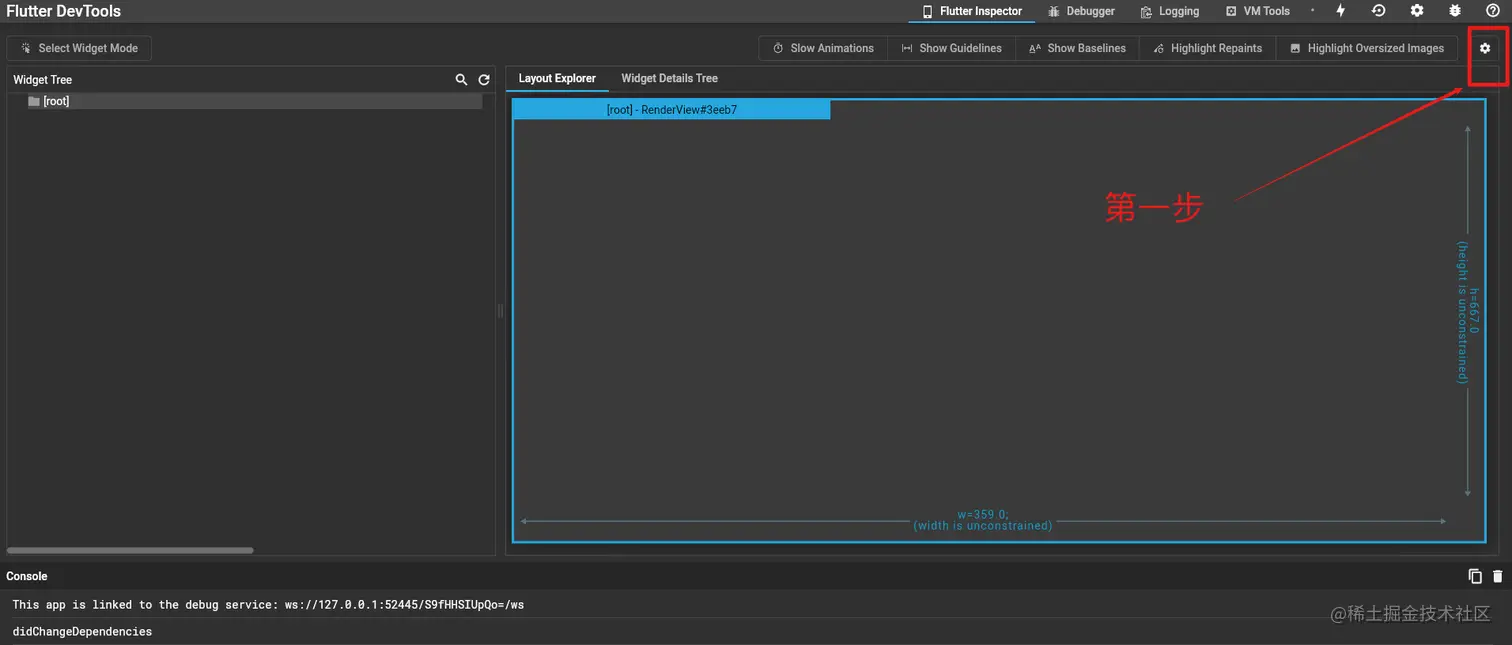Click the w=359.0 width label
1512x645 pixels.
point(982,514)
